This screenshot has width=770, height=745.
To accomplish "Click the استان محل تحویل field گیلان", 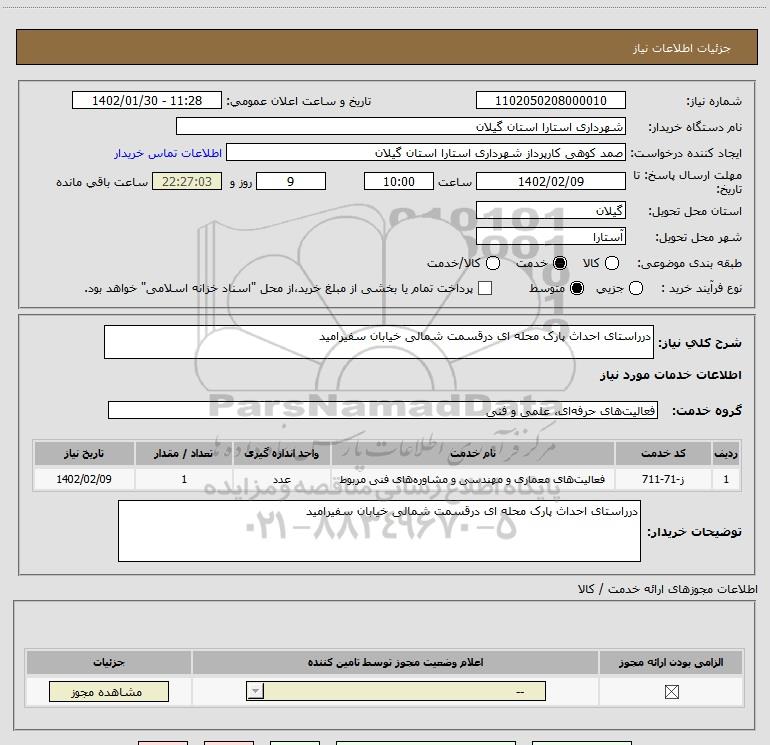I will (550, 211).
